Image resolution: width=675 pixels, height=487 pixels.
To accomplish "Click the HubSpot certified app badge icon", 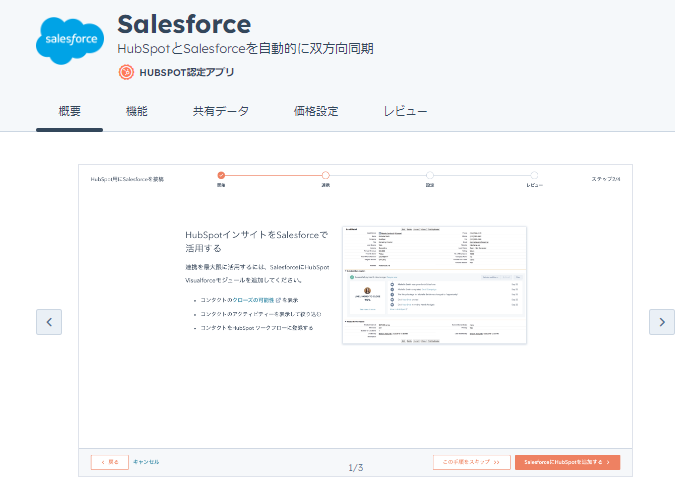I will 126,72.
